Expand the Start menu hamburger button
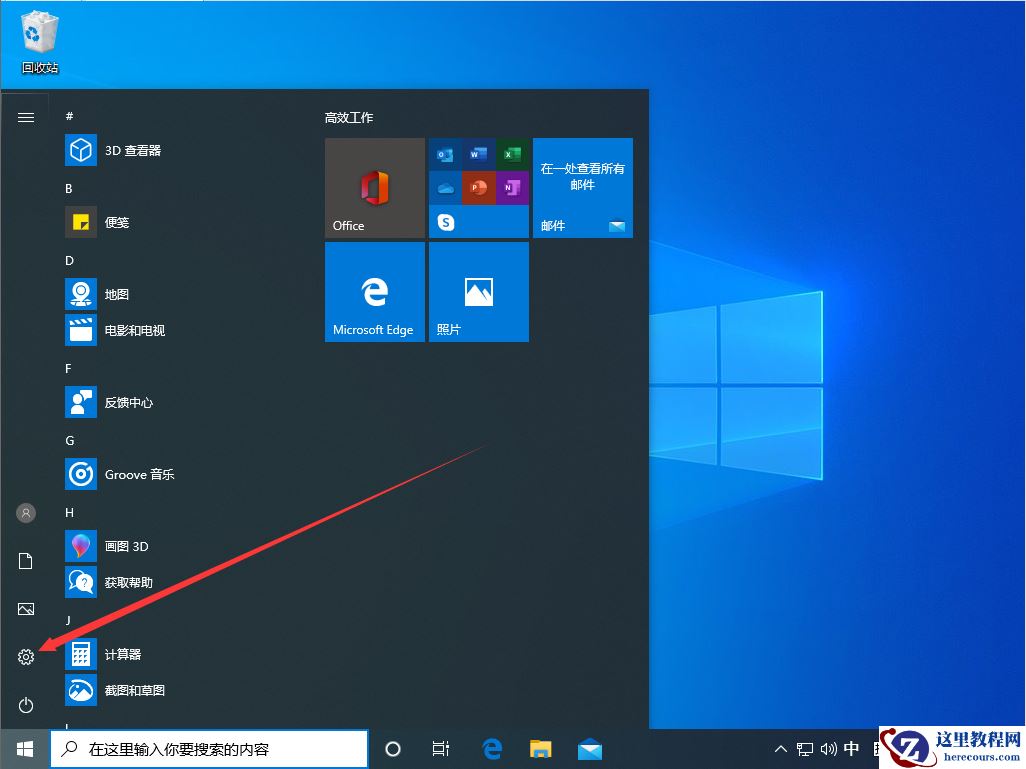Image resolution: width=1026 pixels, height=769 pixels. pyautogui.click(x=25, y=116)
